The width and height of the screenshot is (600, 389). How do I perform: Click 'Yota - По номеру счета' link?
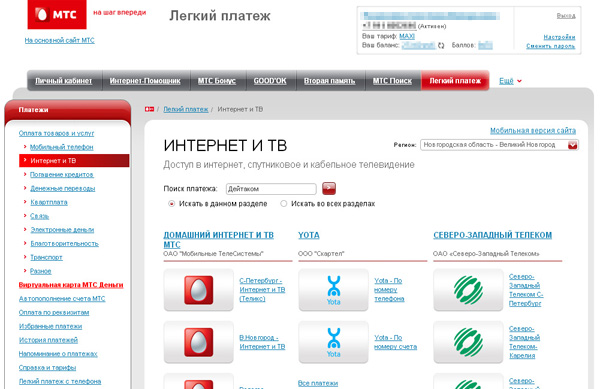pyautogui.click(x=395, y=342)
